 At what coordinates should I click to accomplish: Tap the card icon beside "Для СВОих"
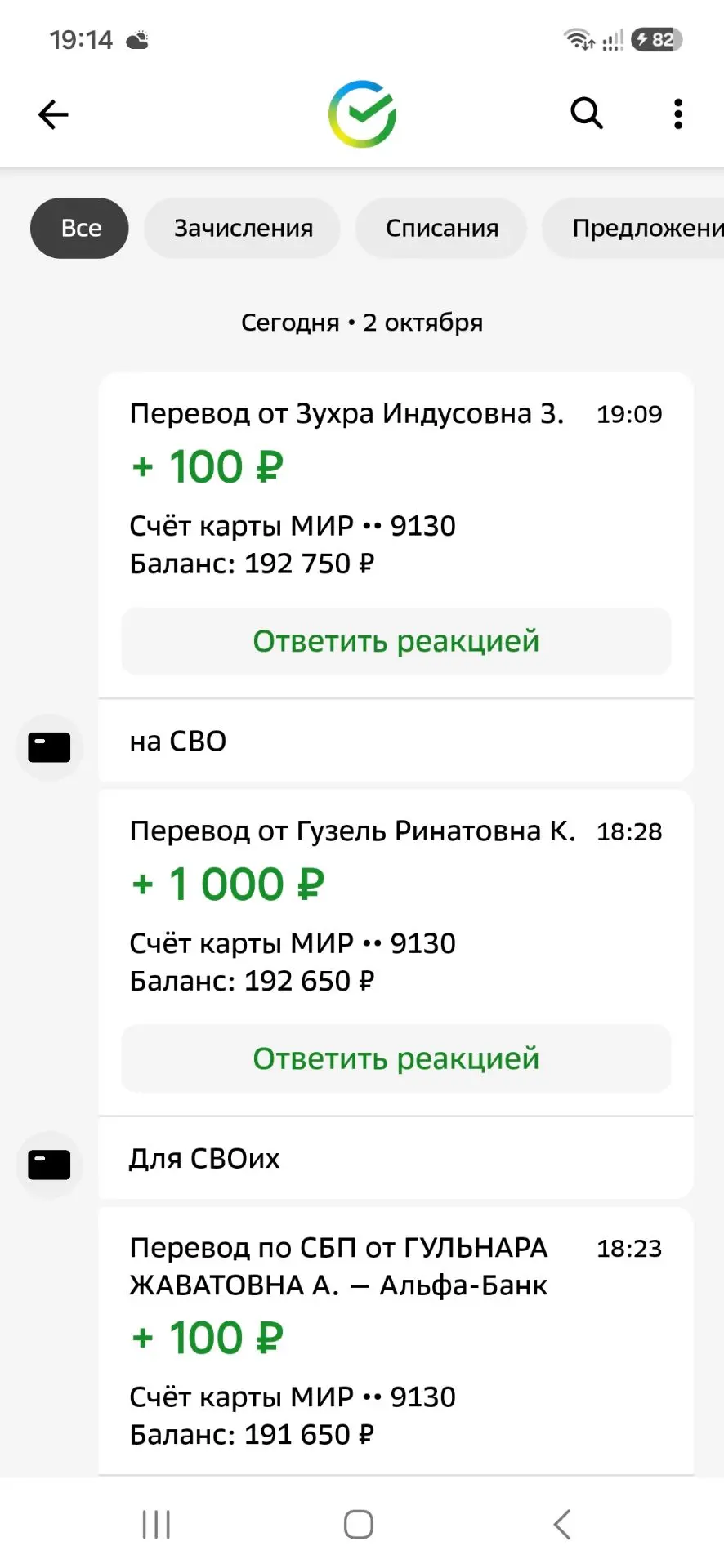pyautogui.click(x=49, y=1165)
